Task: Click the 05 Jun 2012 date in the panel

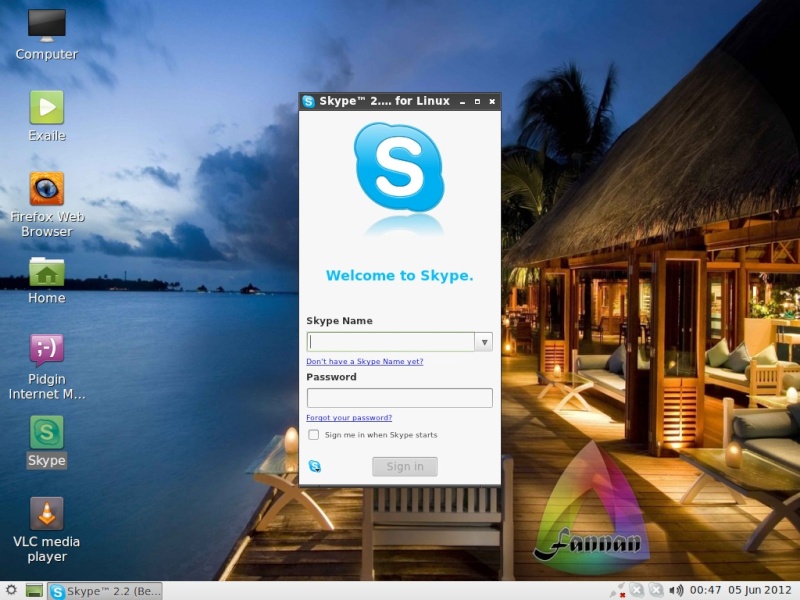Action: (x=760, y=590)
